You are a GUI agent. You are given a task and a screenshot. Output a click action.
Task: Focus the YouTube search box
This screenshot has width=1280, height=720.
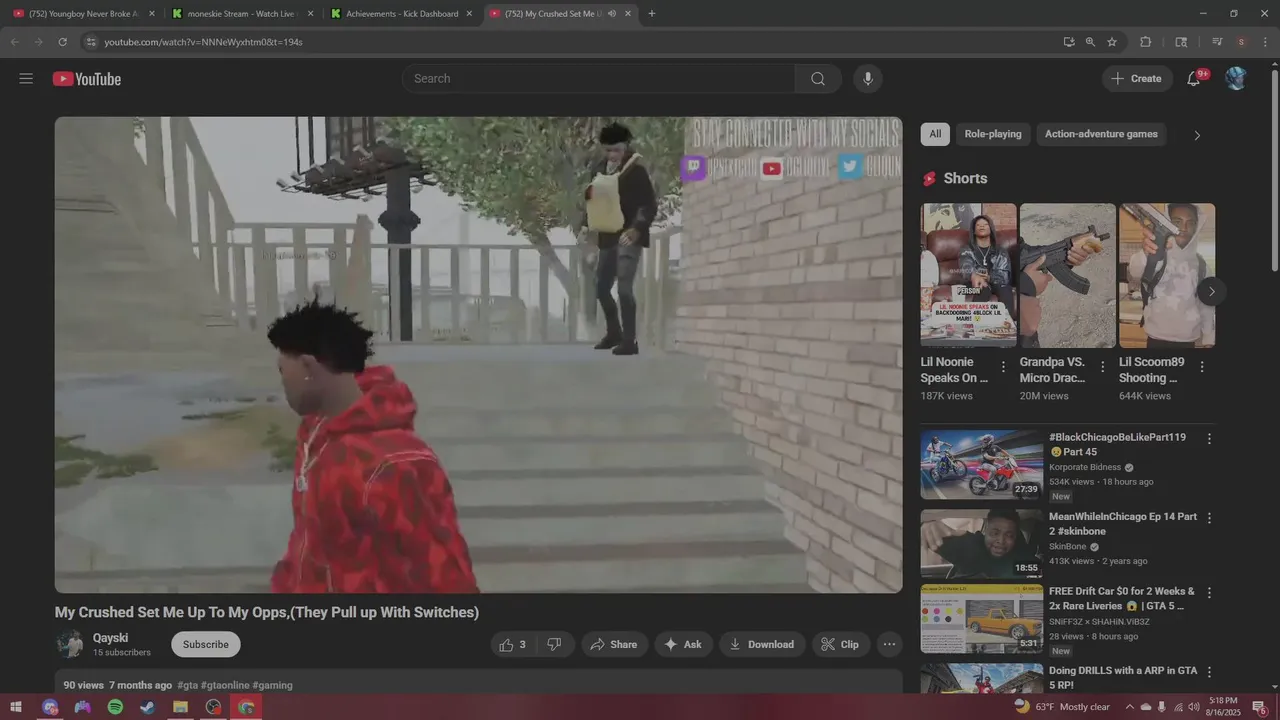tap(599, 79)
